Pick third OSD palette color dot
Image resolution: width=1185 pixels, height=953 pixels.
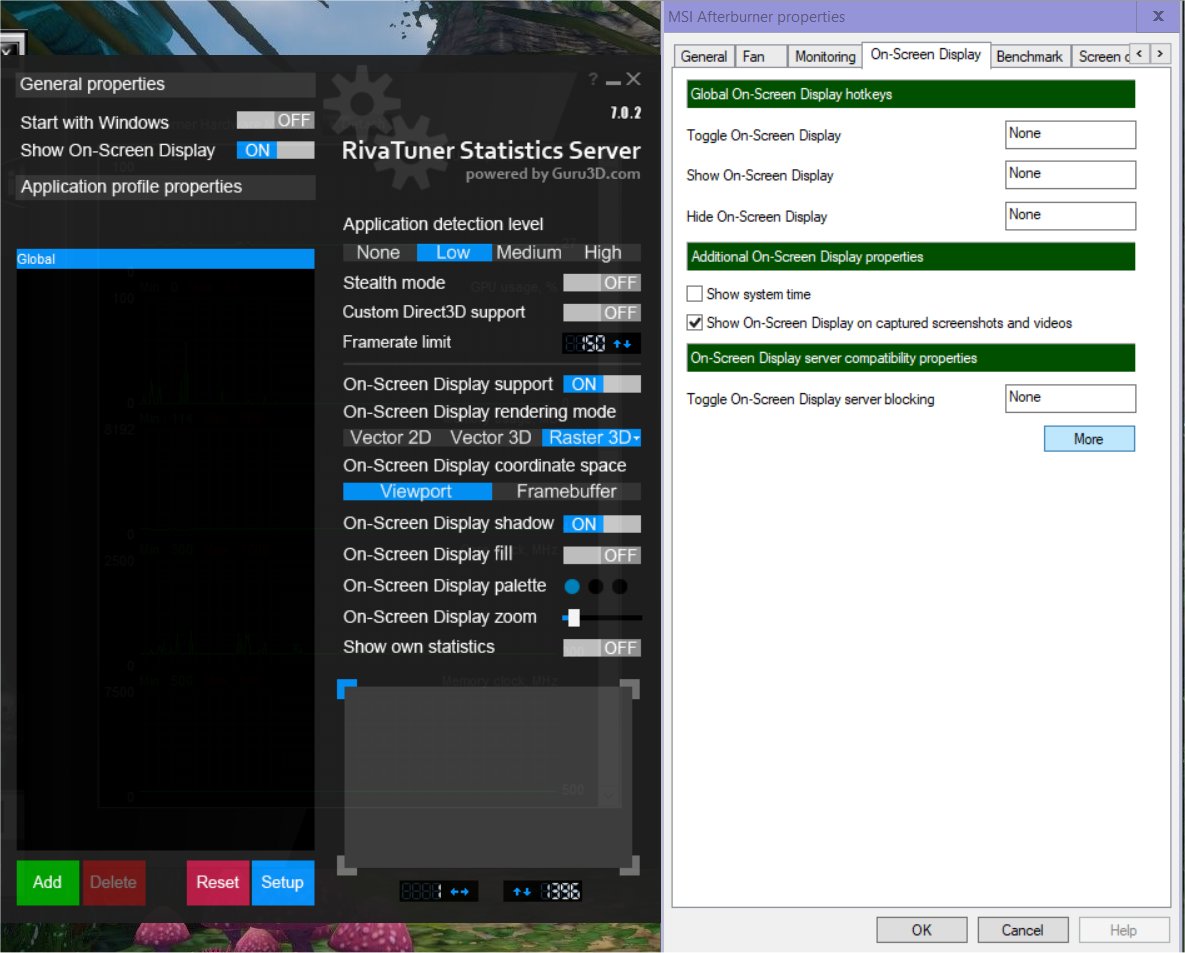[620, 586]
